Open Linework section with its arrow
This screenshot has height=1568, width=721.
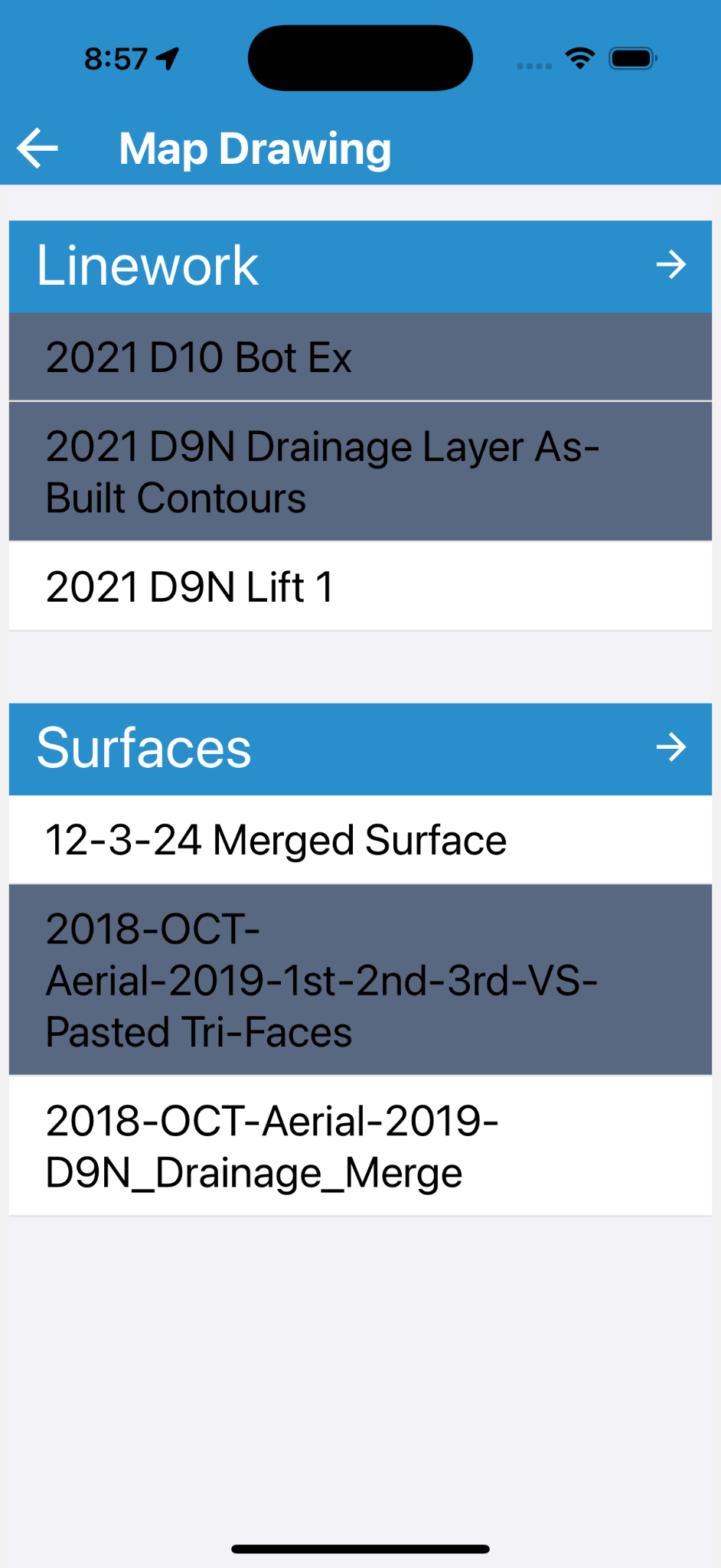point(670,265)
